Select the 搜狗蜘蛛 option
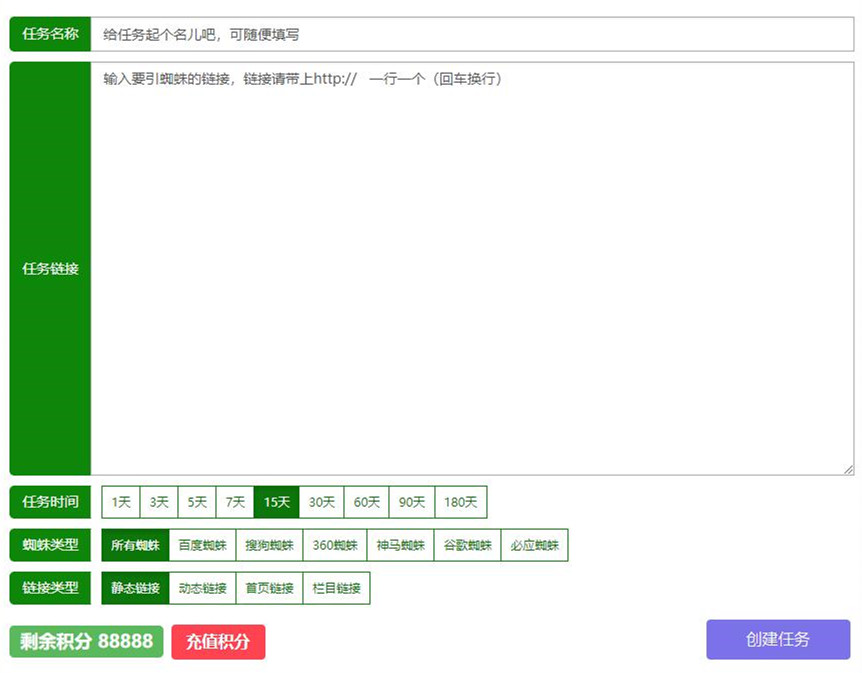 pyautogui.click(x=269, y=545)
